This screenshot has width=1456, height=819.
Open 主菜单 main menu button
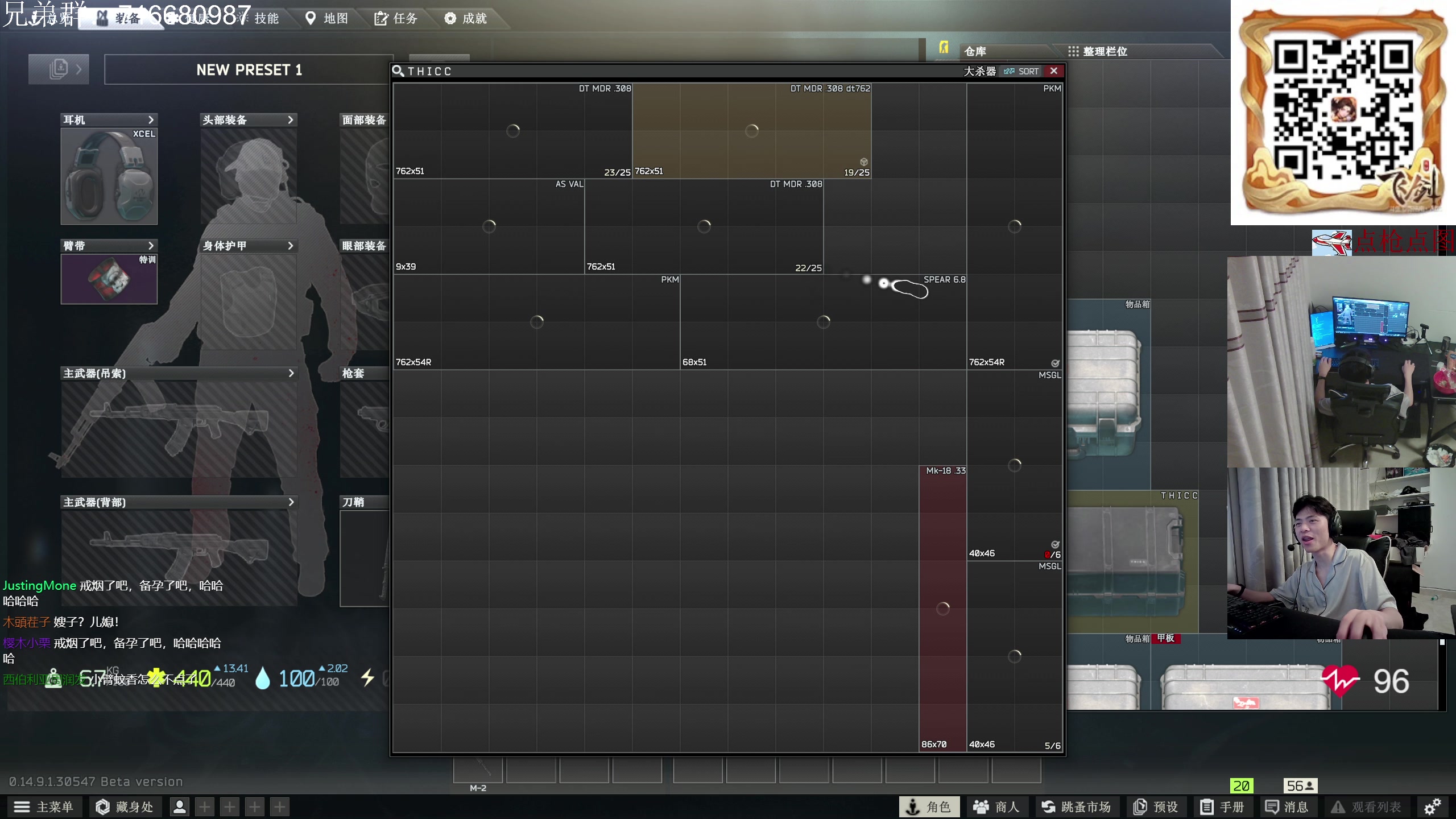(x=44, y=806)
